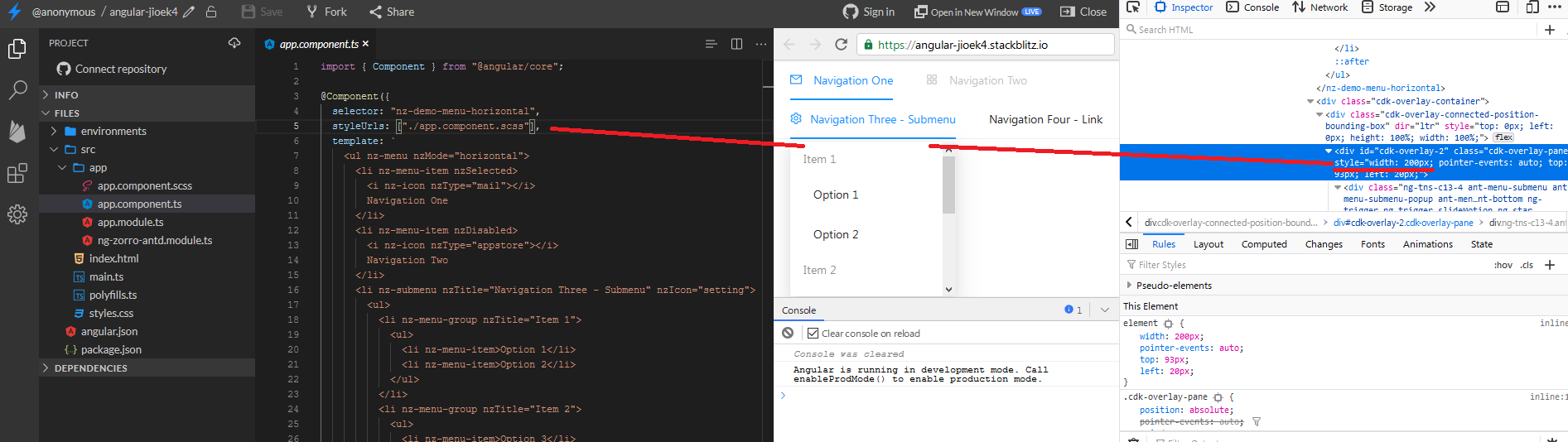The image size is (1568, 442).
Task: Choose Option 2 in submenu
Action: pyautogui.click(x=836, y=234)
